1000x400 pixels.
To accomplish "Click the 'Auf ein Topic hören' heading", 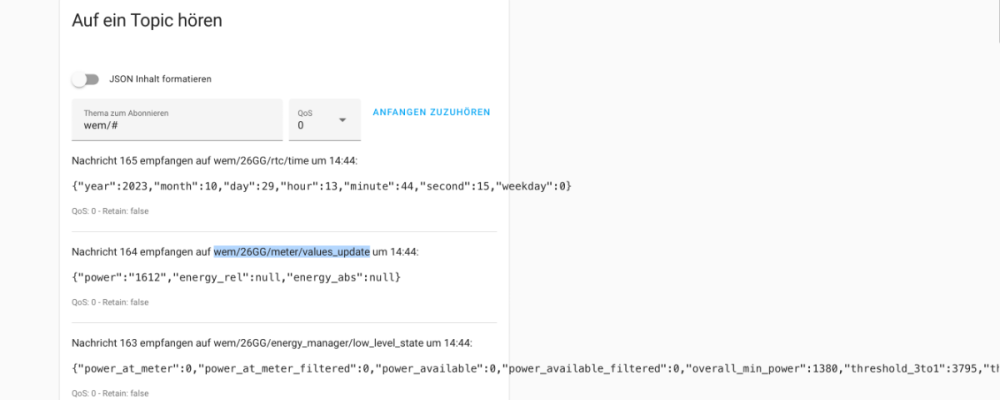I will [x=147, y=20].
